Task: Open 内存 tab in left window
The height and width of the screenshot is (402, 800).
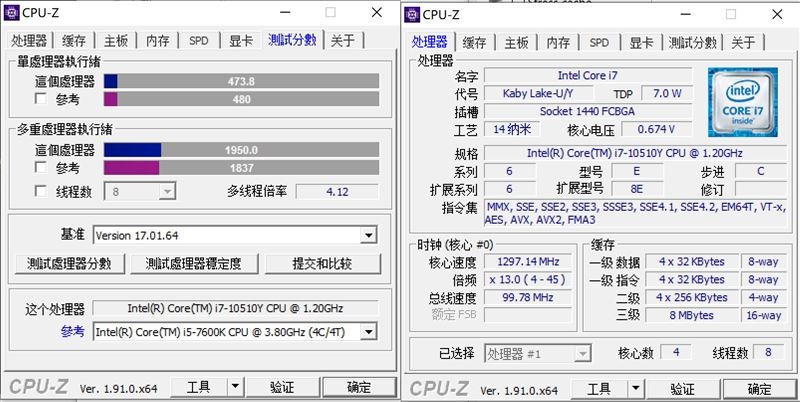Action: (x=158, y=40)
